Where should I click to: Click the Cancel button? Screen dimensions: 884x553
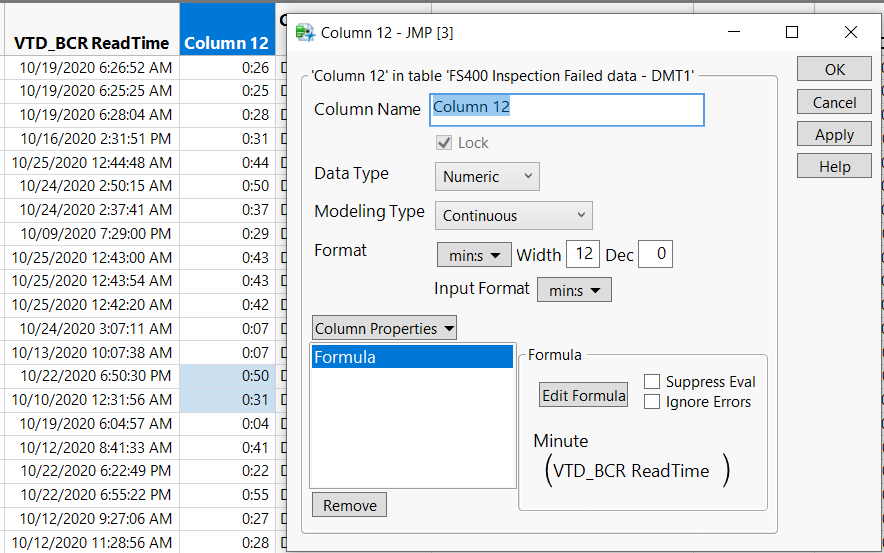click(x=834, y=102)
